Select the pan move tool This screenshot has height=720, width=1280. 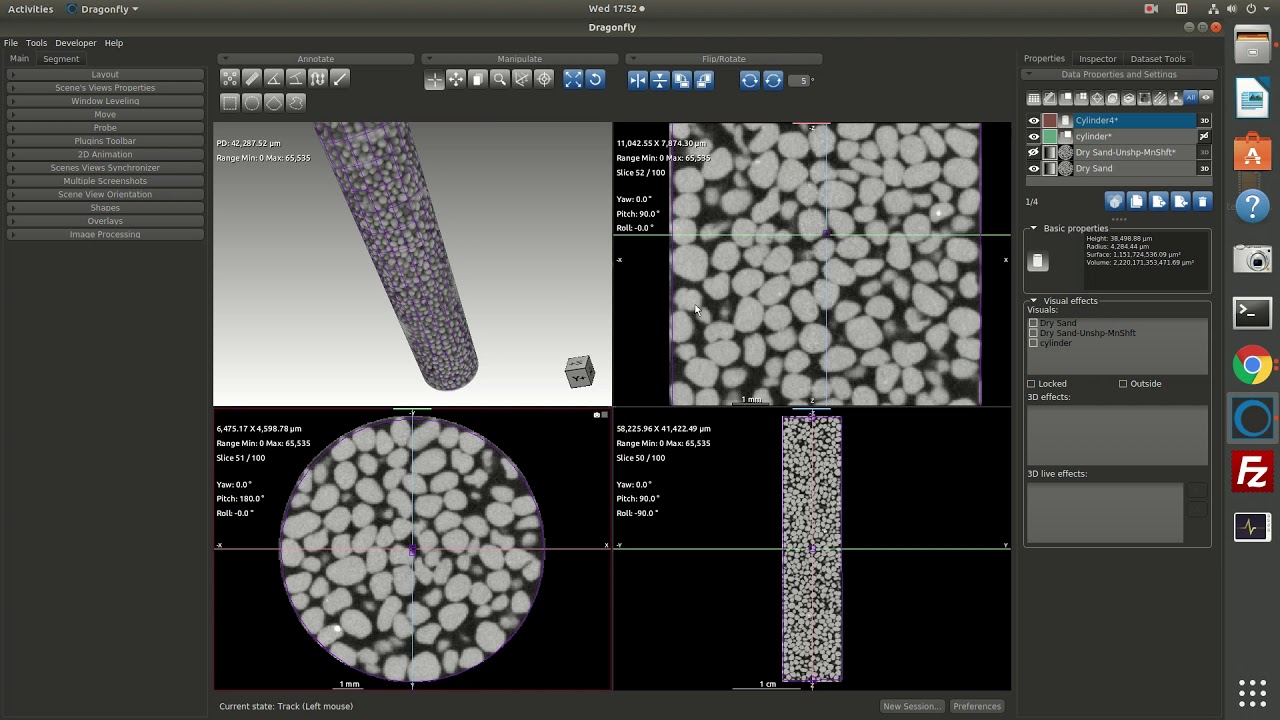[456, 80]
